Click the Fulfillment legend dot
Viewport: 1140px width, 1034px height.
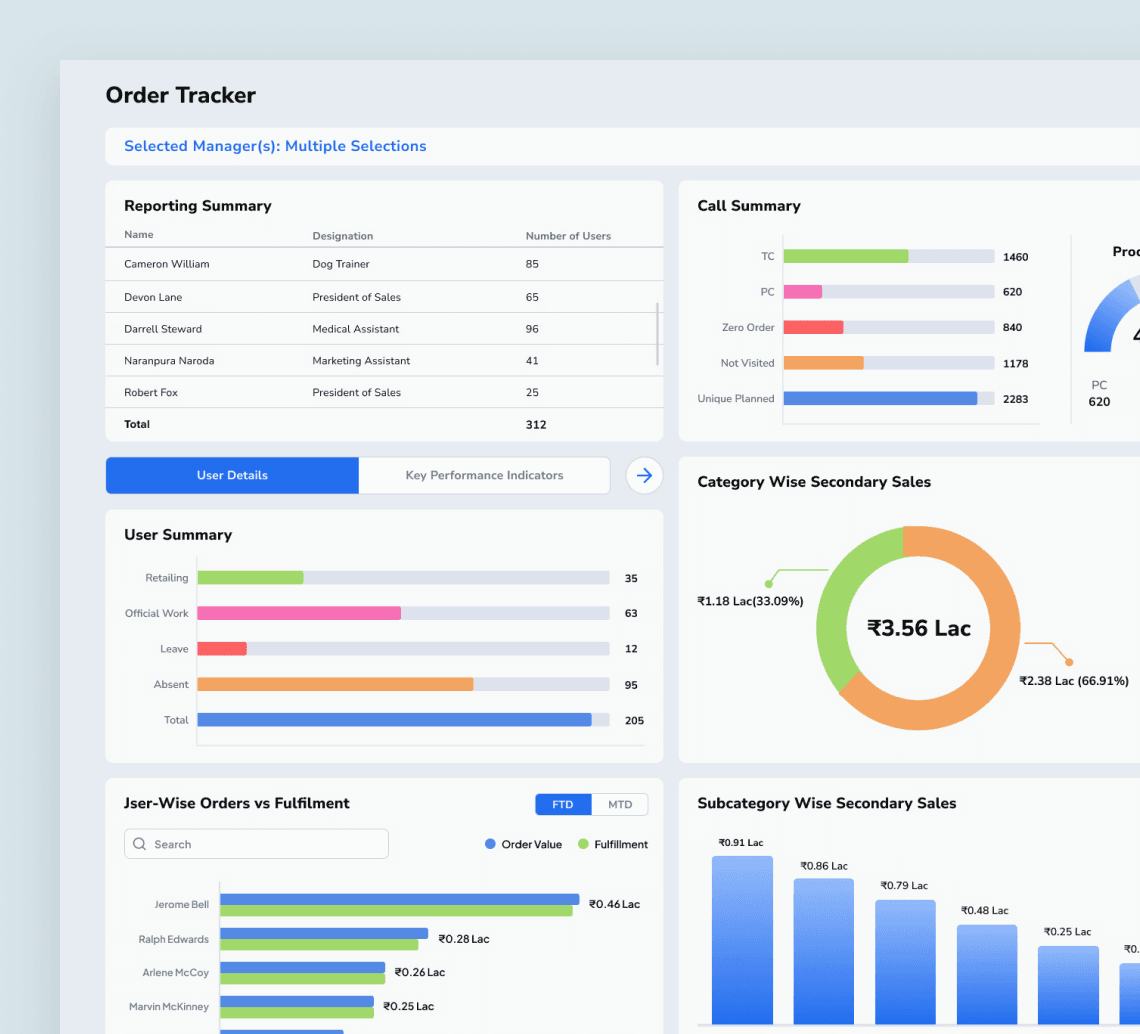tap(583, 844)
